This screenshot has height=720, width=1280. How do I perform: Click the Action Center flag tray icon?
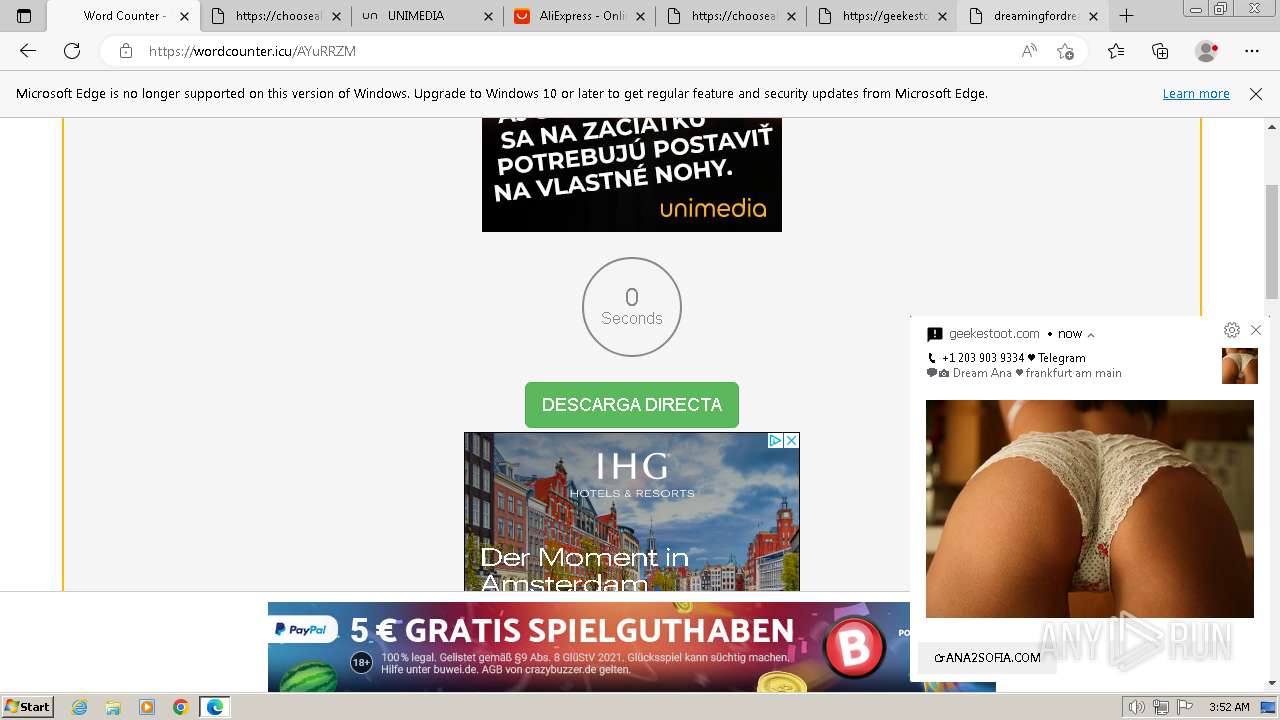(1183, 707)
